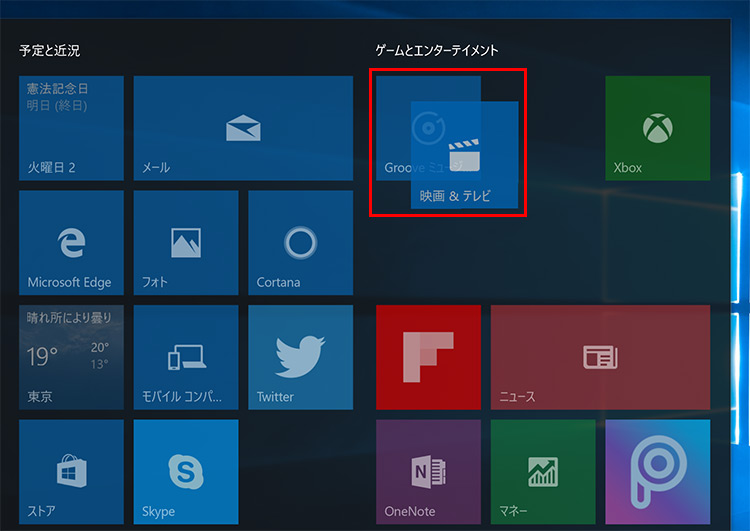Image resolution: width=750 pixels, height=531 pixels.
Task: Launch the モバイル コンパニオン tile
Action: point(186,357)
